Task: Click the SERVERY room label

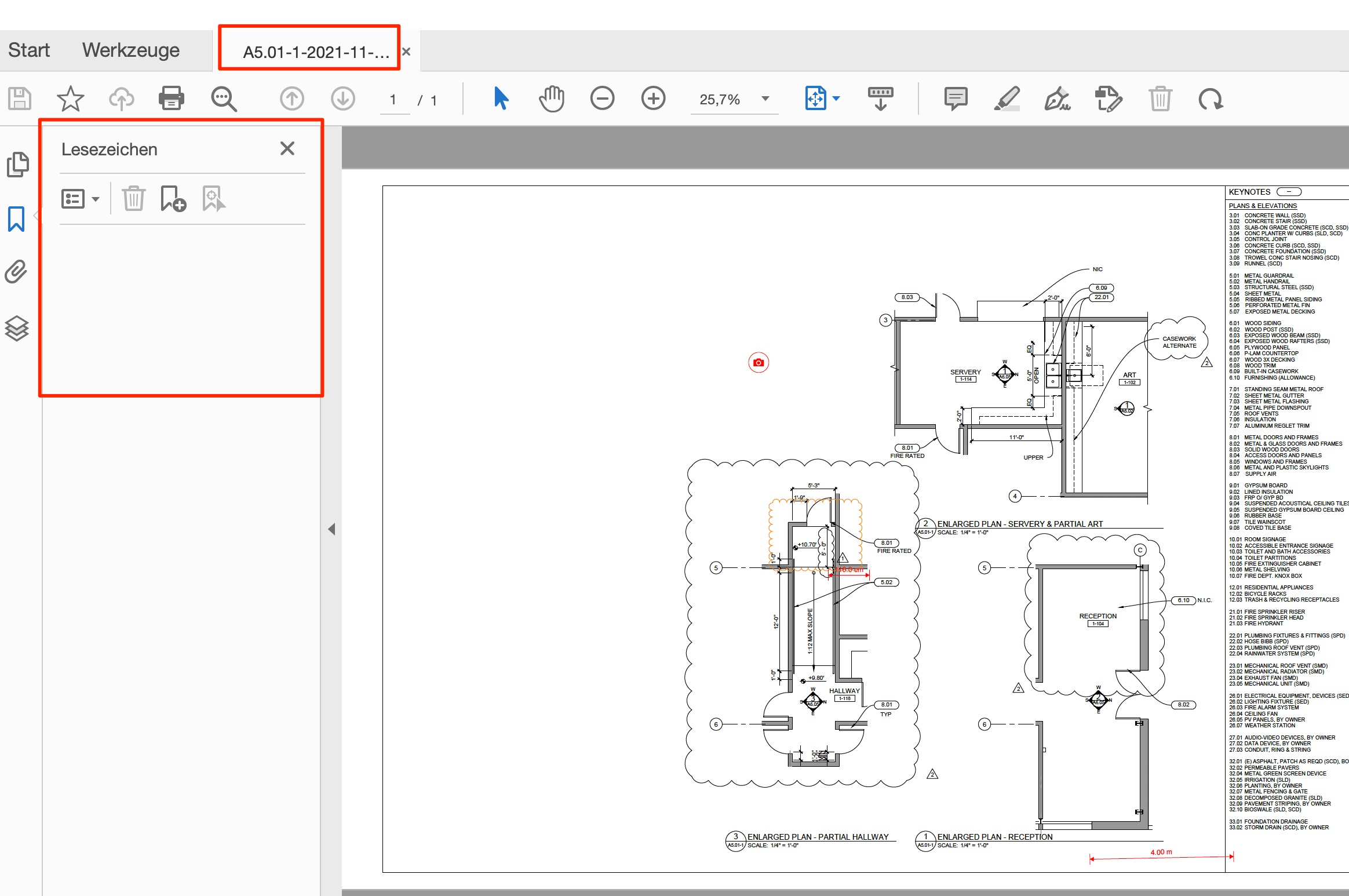Action: pyautogui.click(x=965, y=372)
